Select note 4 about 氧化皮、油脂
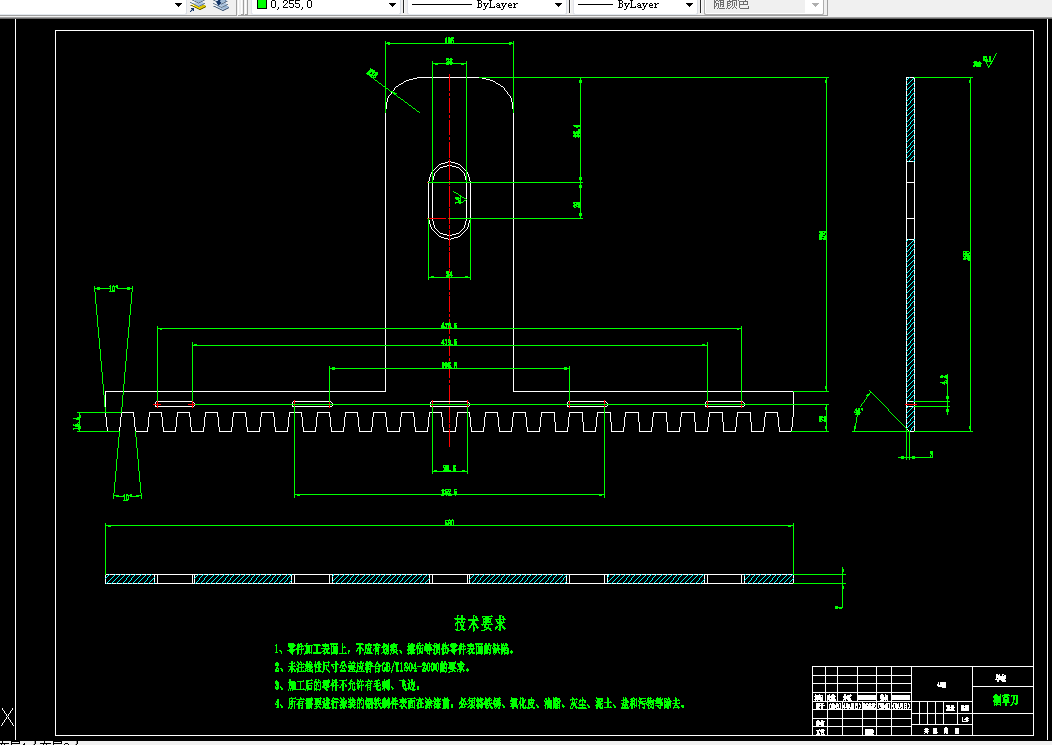 480,703
